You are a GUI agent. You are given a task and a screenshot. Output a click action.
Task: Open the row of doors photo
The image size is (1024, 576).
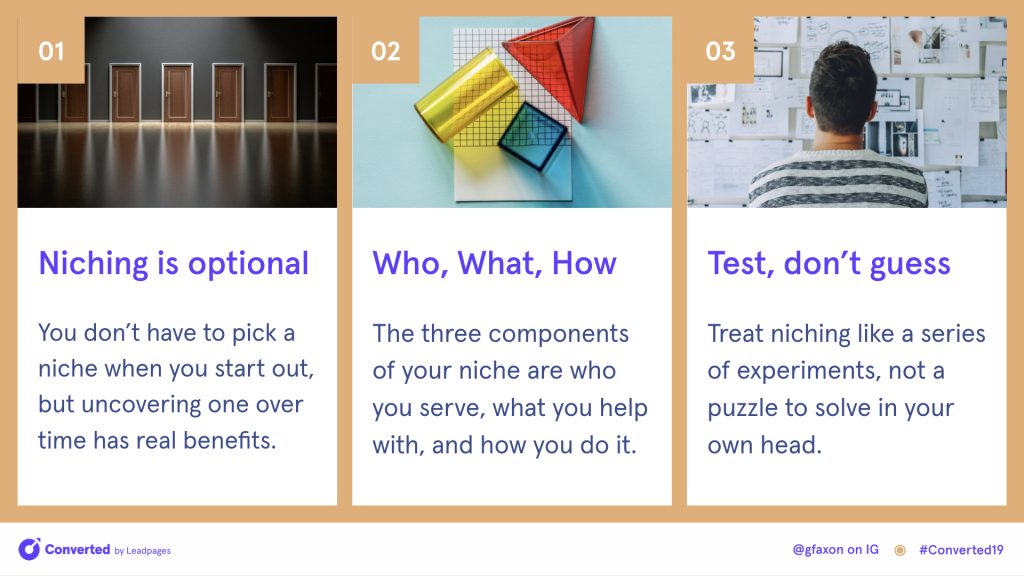pos(177,112)
